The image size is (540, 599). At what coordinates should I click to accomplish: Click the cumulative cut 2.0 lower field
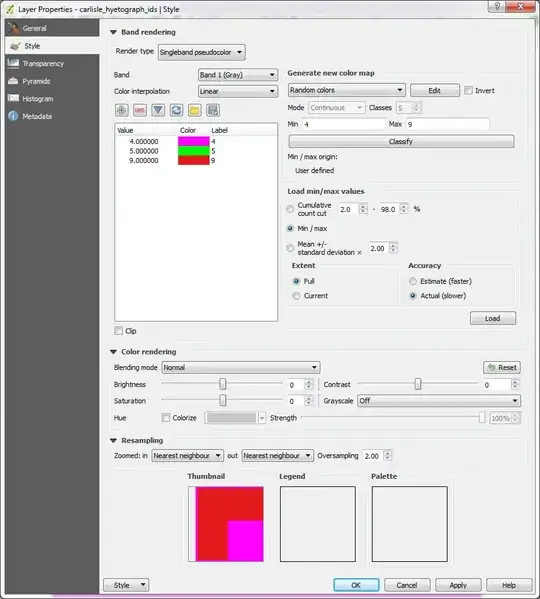[353, 209]
